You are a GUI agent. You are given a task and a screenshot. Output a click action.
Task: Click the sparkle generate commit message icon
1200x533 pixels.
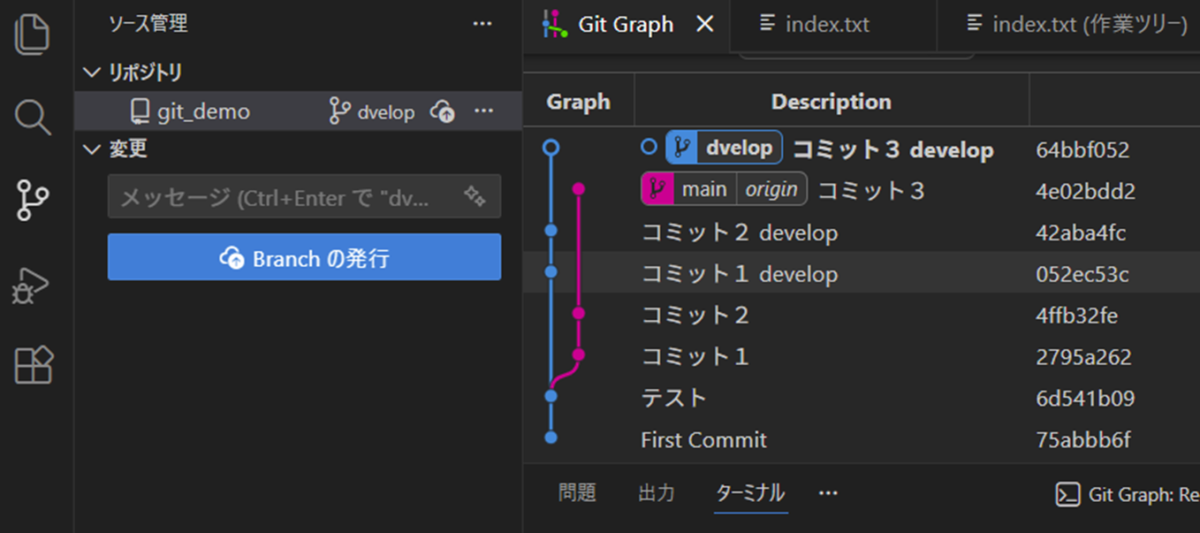[x=474, y=197]
